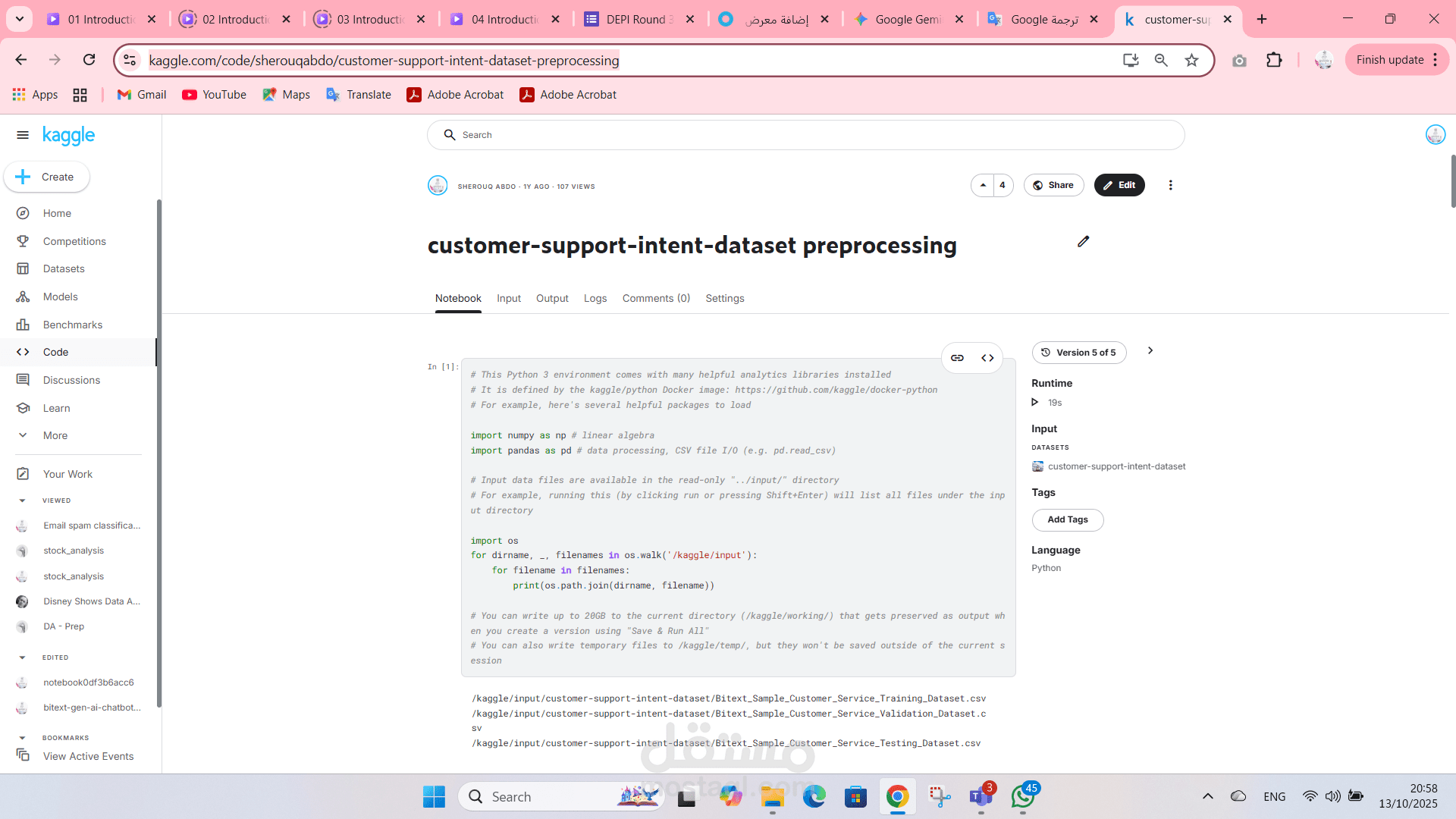Click inside the Kaggle search field

point(758,134)
